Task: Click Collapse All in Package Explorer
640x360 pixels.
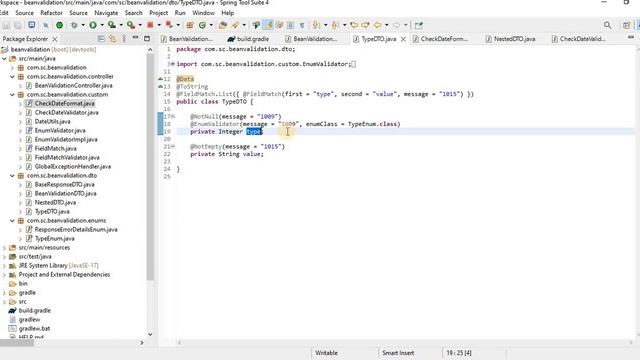Action: tap(101, 39)
